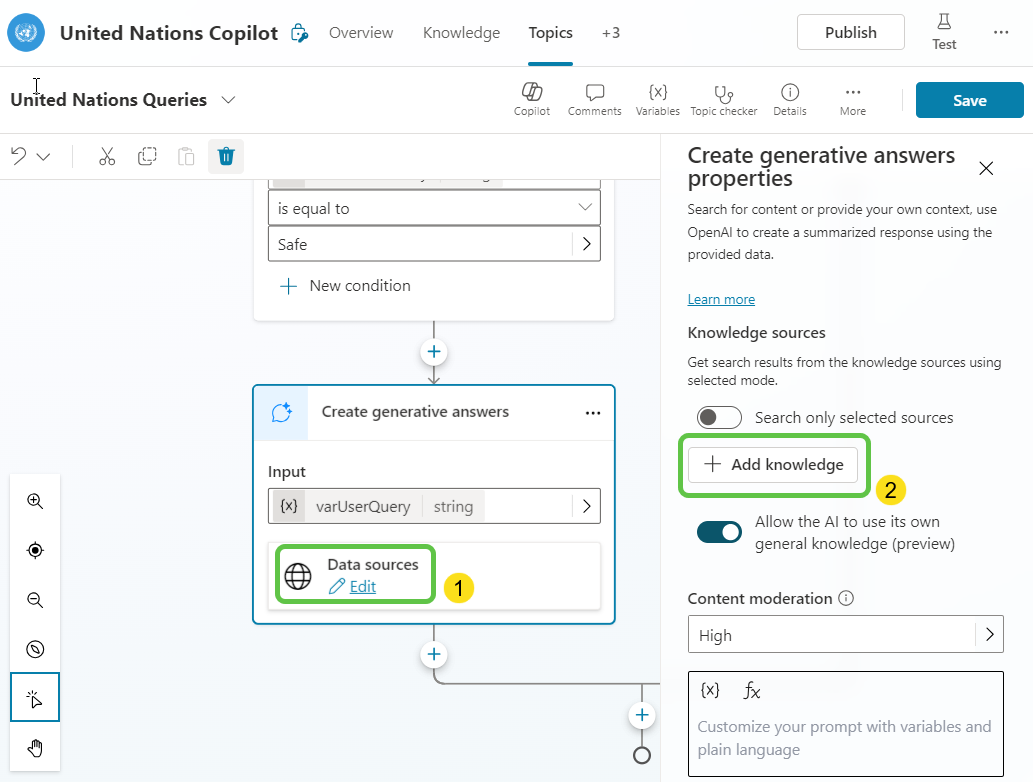Open the Copilot icon in toolbar

[x=532, y=99]
